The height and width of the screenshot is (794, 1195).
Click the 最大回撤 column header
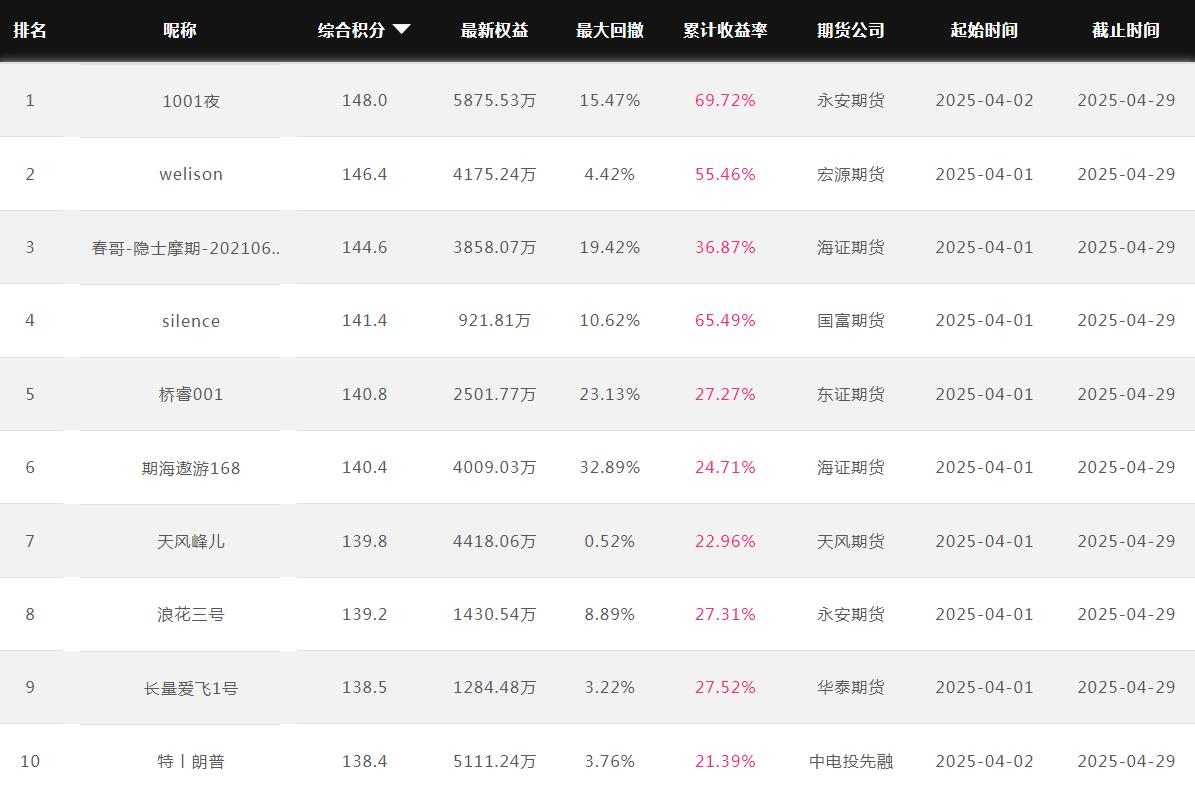[610, 30]
